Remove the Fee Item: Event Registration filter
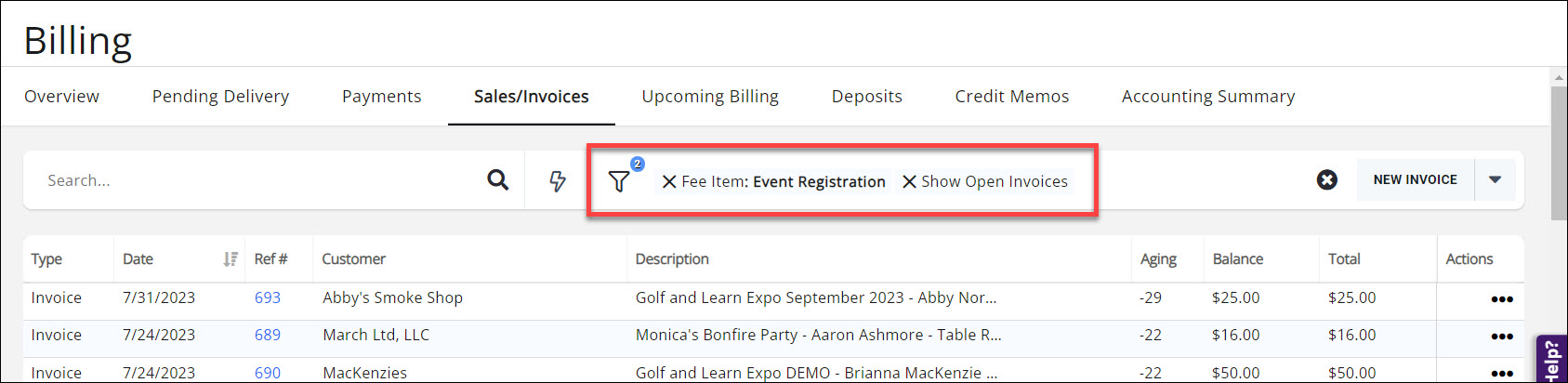1568x383 pixels. tap(669, 182)
